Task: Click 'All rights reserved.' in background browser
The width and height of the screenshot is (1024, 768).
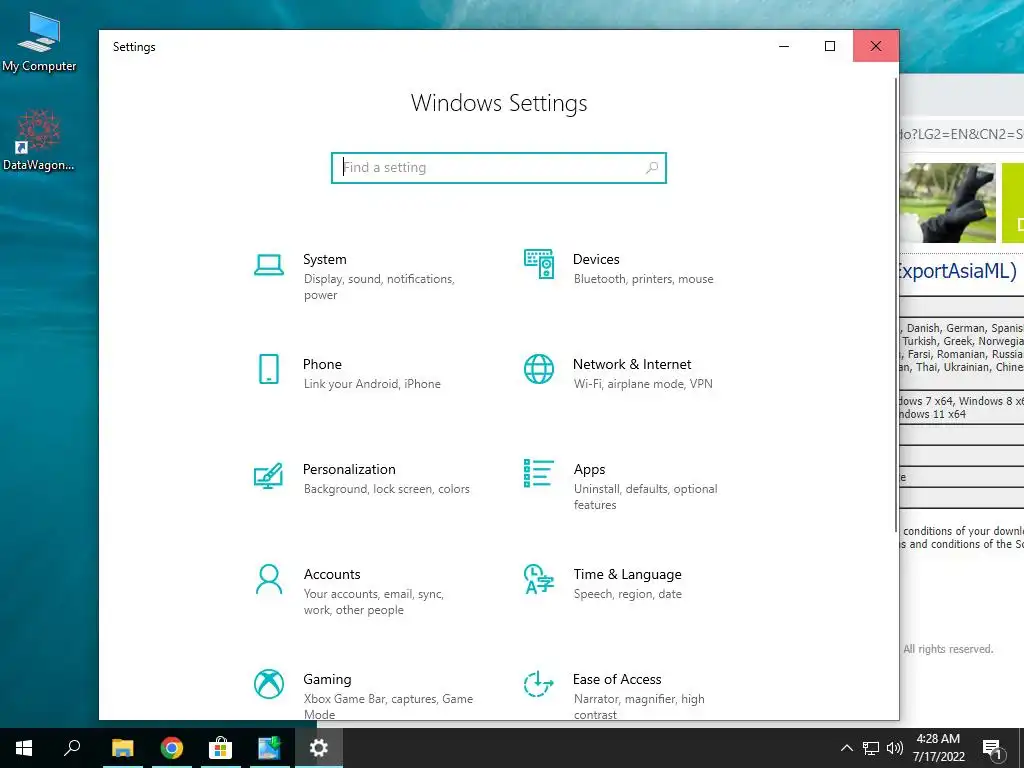Action: tap(948, 649)
